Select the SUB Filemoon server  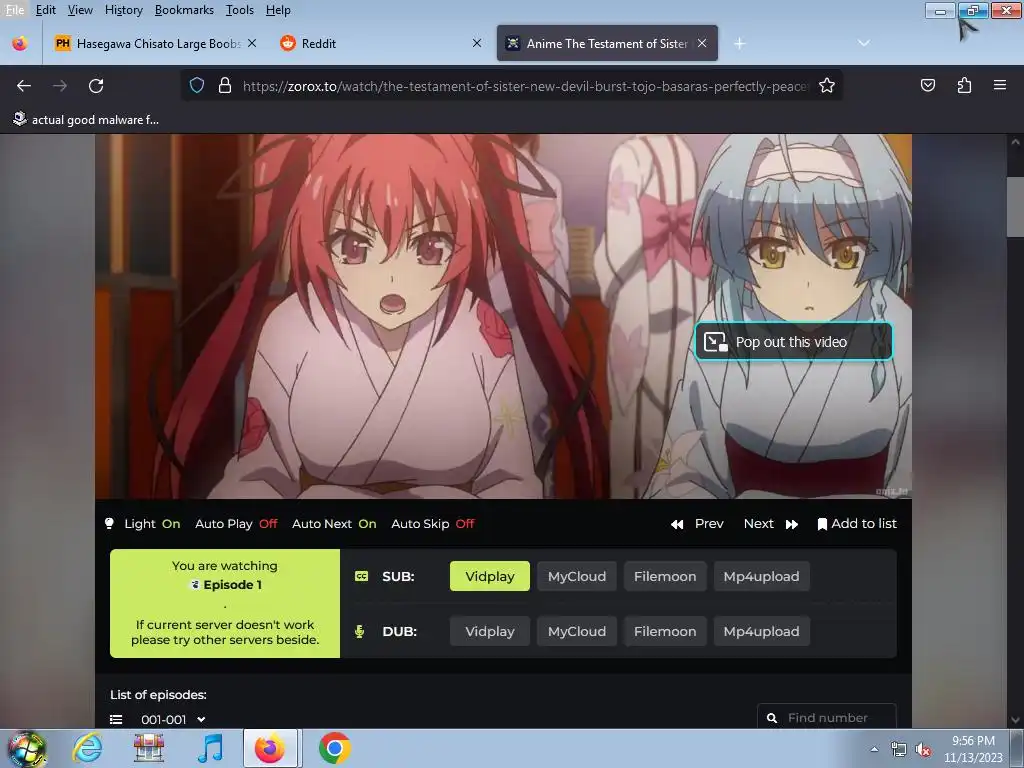tap(665, 576)
